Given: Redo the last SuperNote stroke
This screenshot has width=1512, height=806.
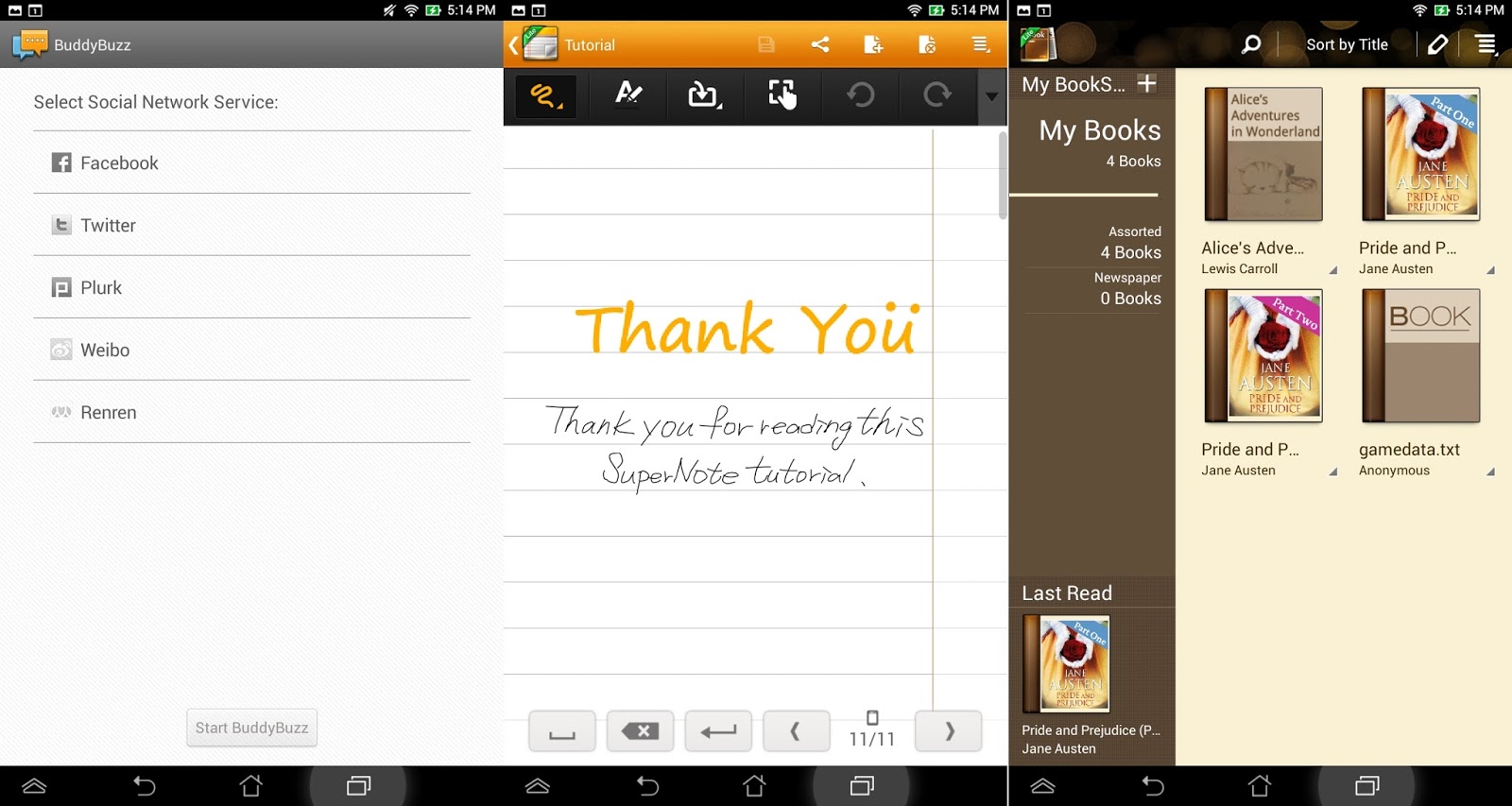Looking at the screenshot, I should click(936, 94).
